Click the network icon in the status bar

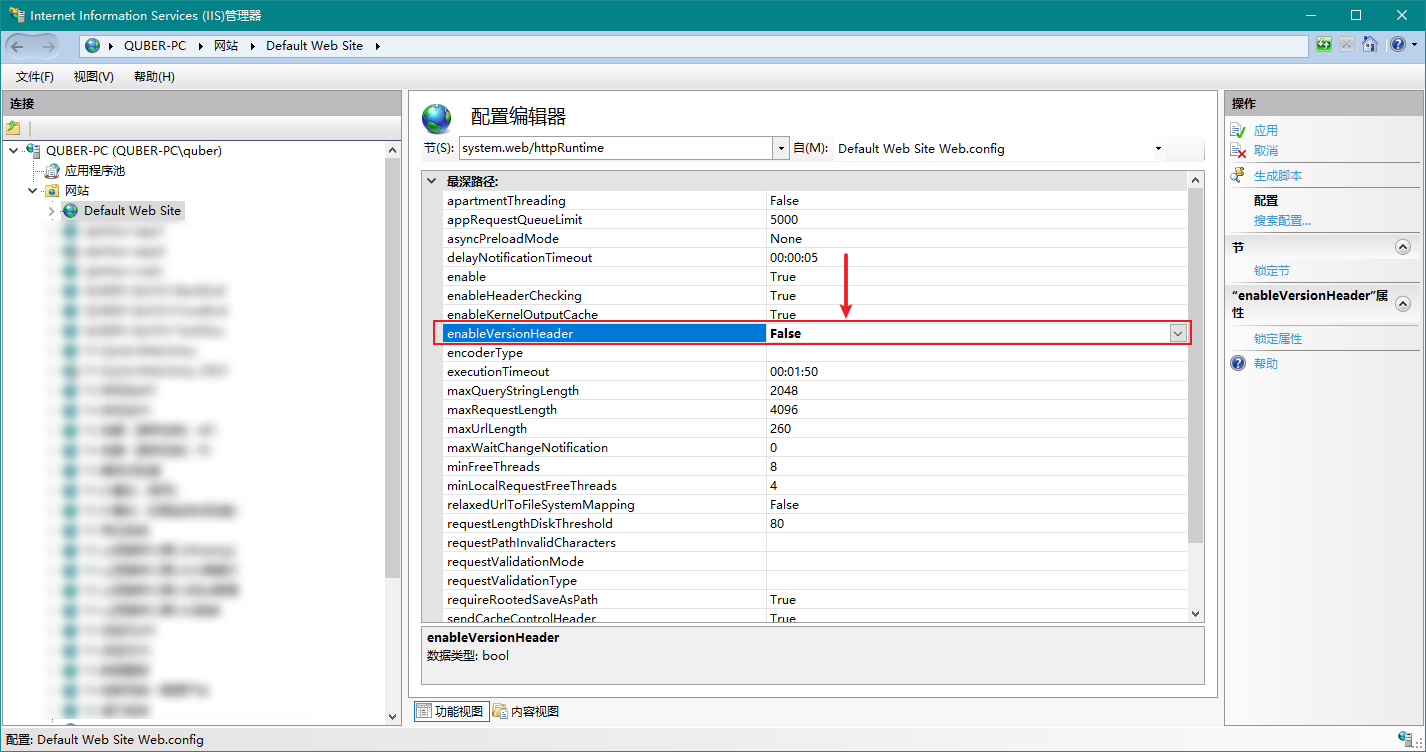click(1407, 740)
